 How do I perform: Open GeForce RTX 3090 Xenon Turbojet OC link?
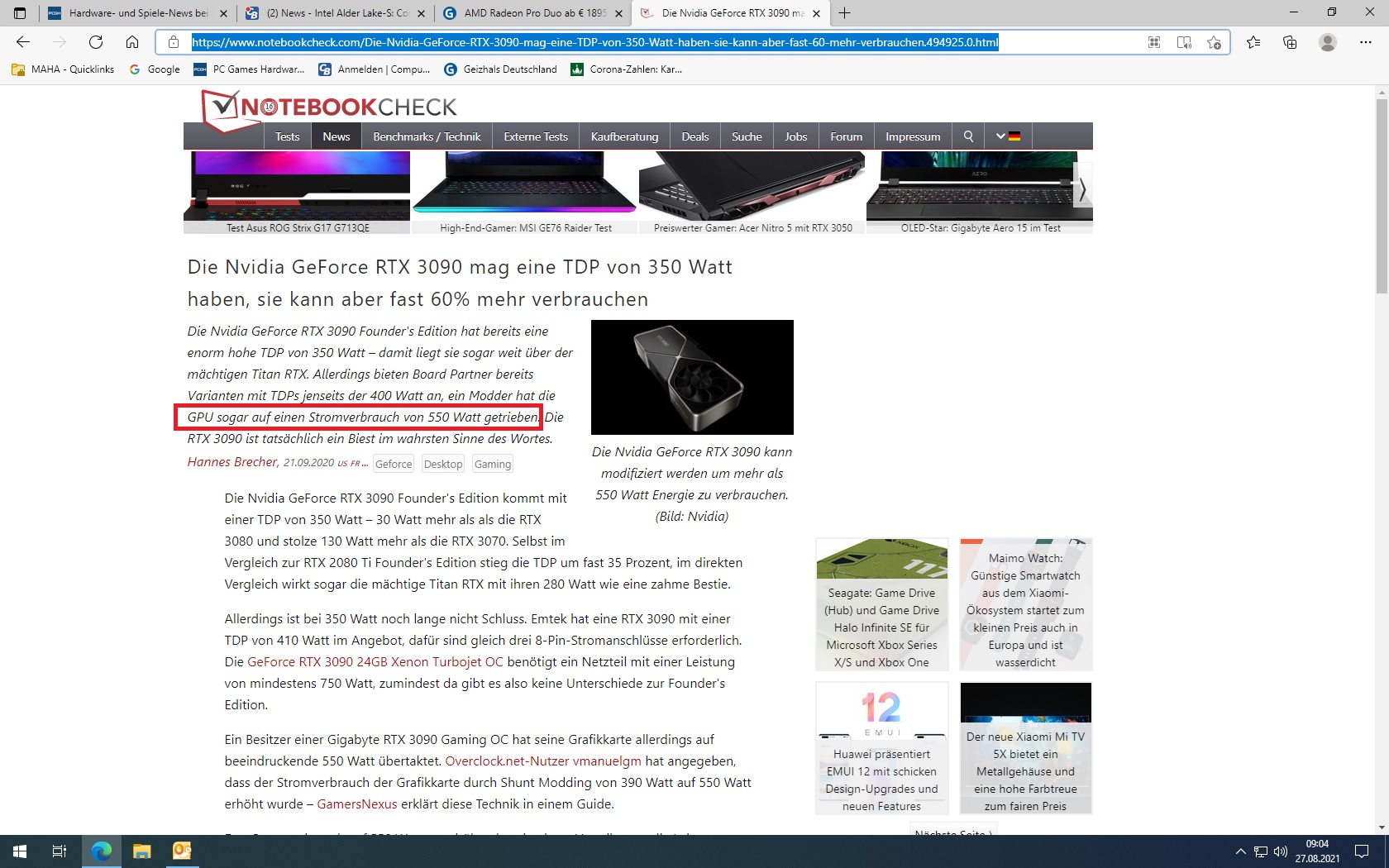[375, 661]
